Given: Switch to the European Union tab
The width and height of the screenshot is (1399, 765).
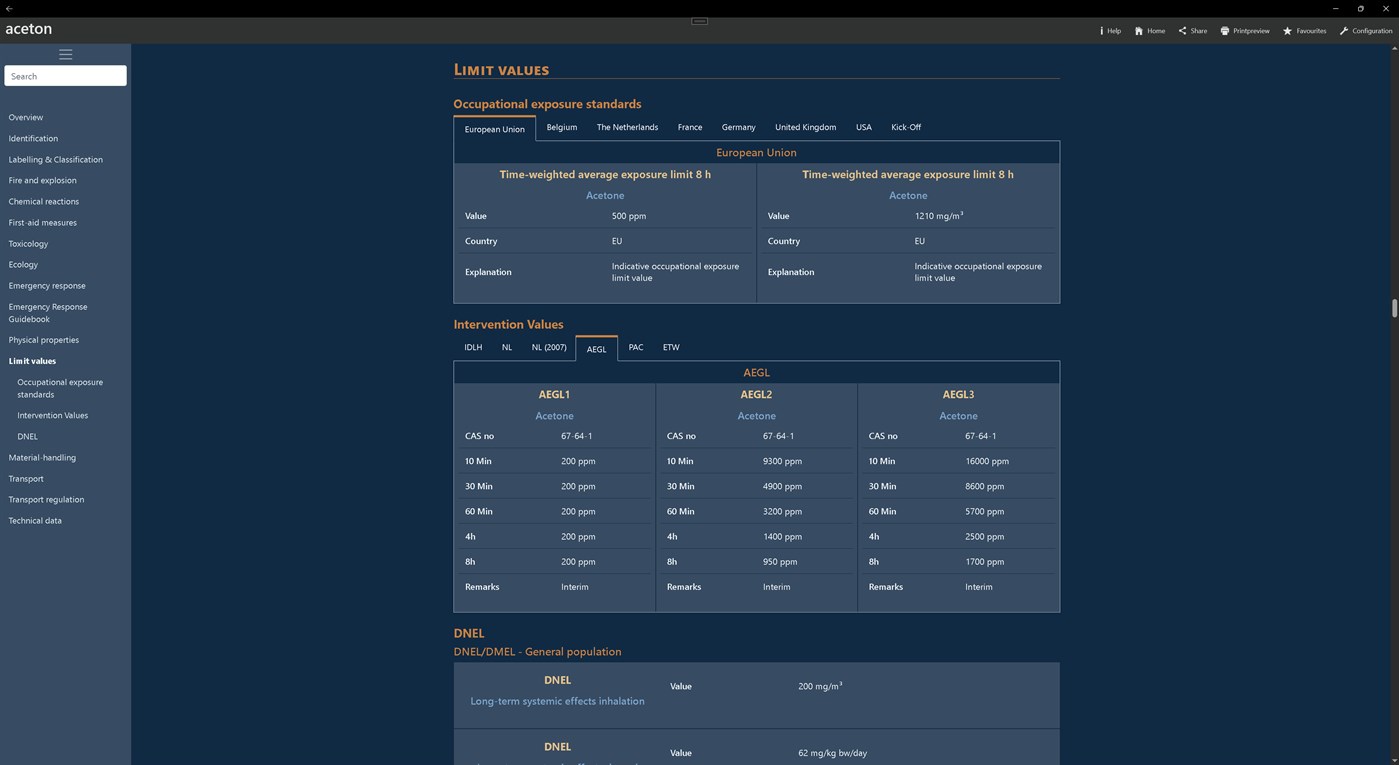Looking at the screenshot, I should (x=494, y=129).
